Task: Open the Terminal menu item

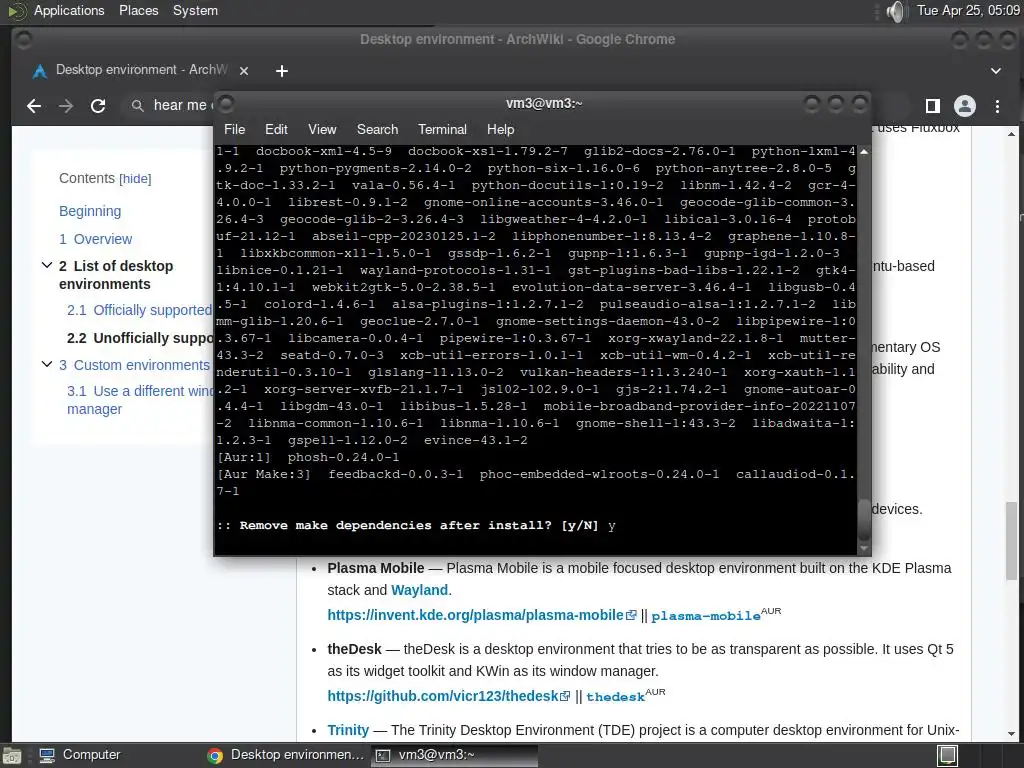Action: 442,129
